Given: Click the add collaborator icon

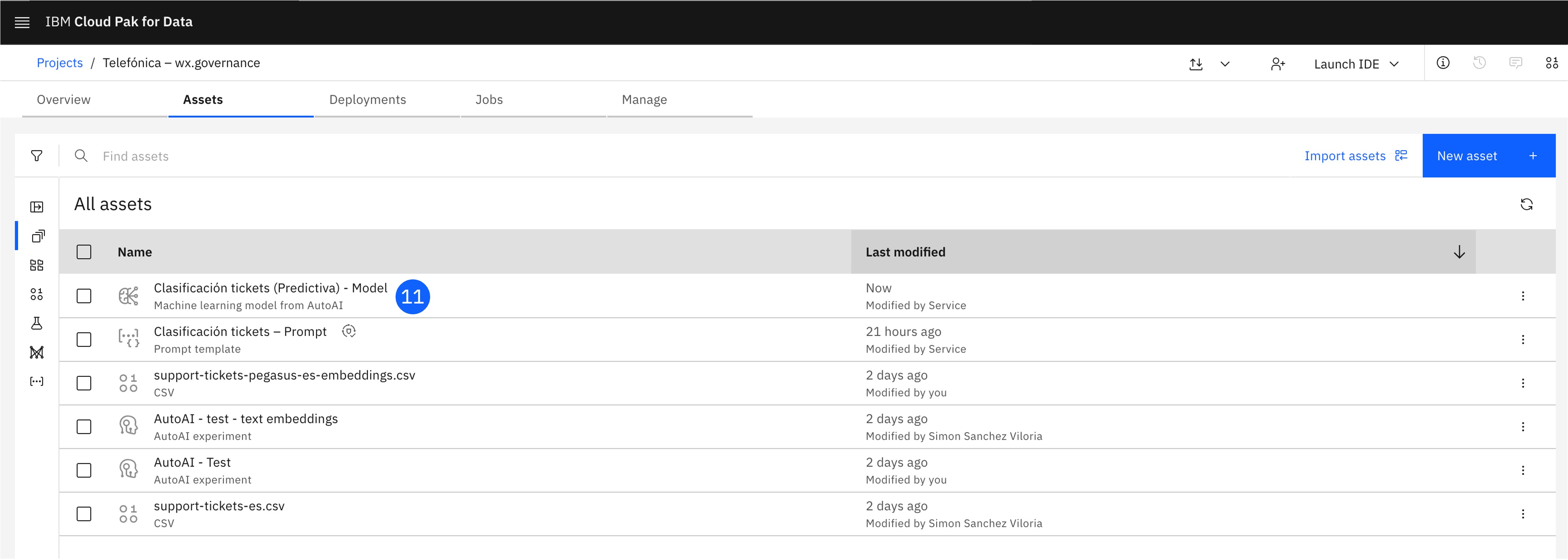Looking at the screenshot, I should (1278, 64).
